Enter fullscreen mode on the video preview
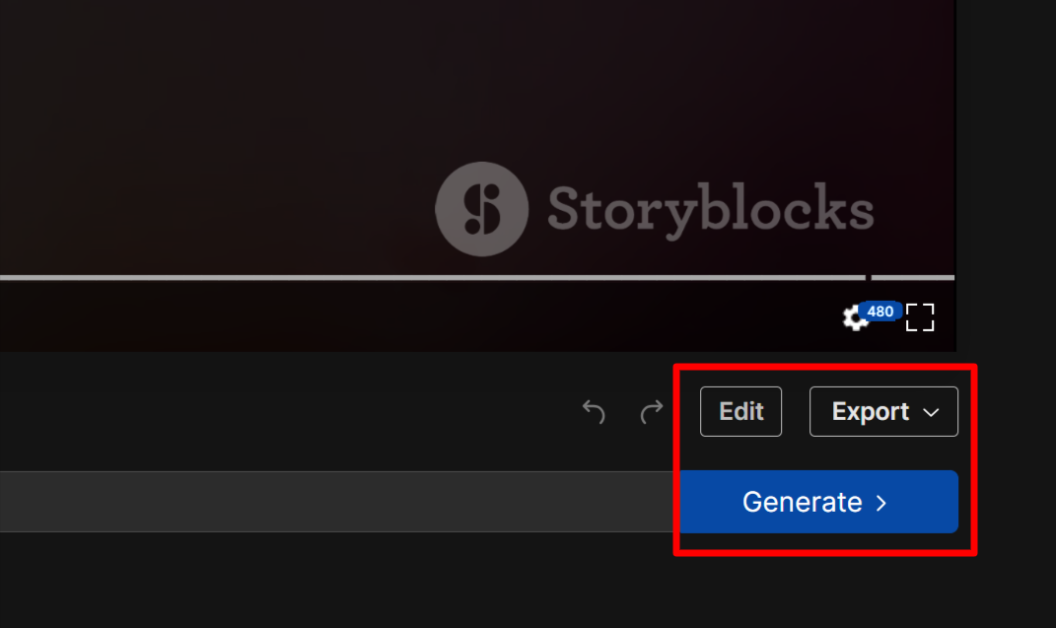Image resolution: width=1056 pixels, height=628 pixels. point(920,317)
